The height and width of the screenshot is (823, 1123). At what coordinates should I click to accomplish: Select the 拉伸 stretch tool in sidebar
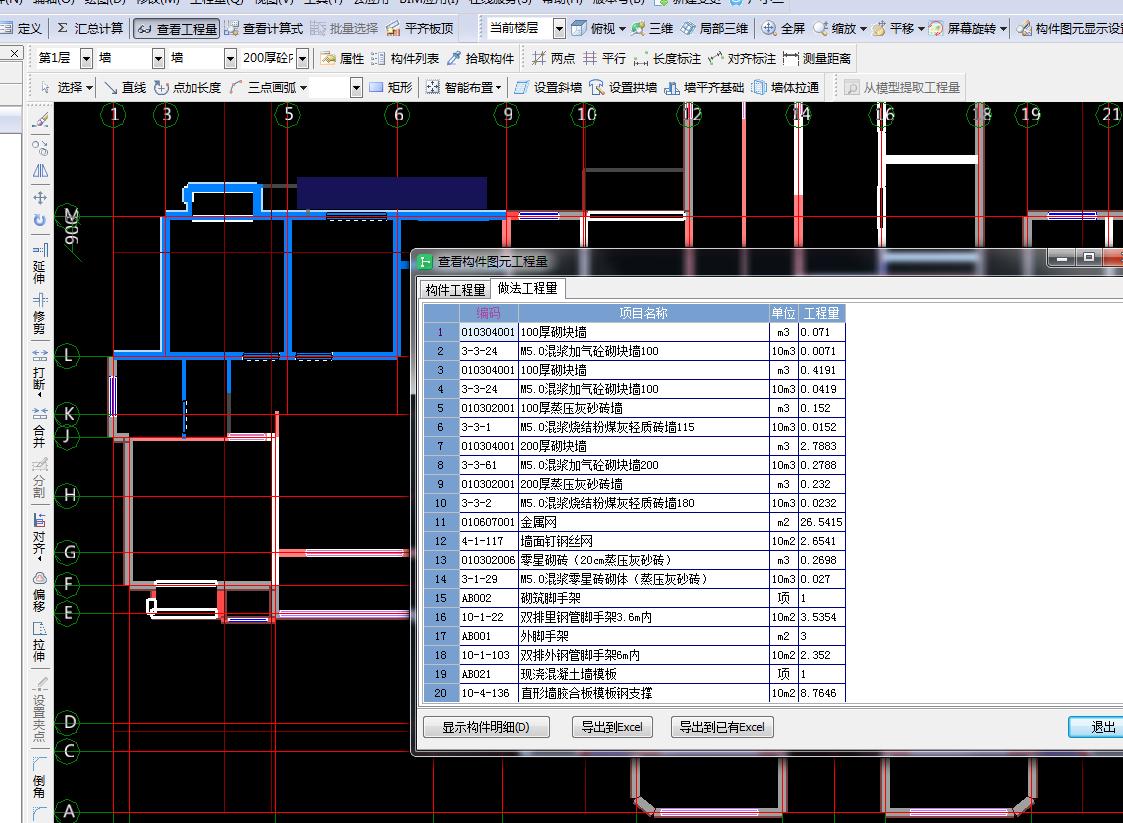tap(39, 642)
